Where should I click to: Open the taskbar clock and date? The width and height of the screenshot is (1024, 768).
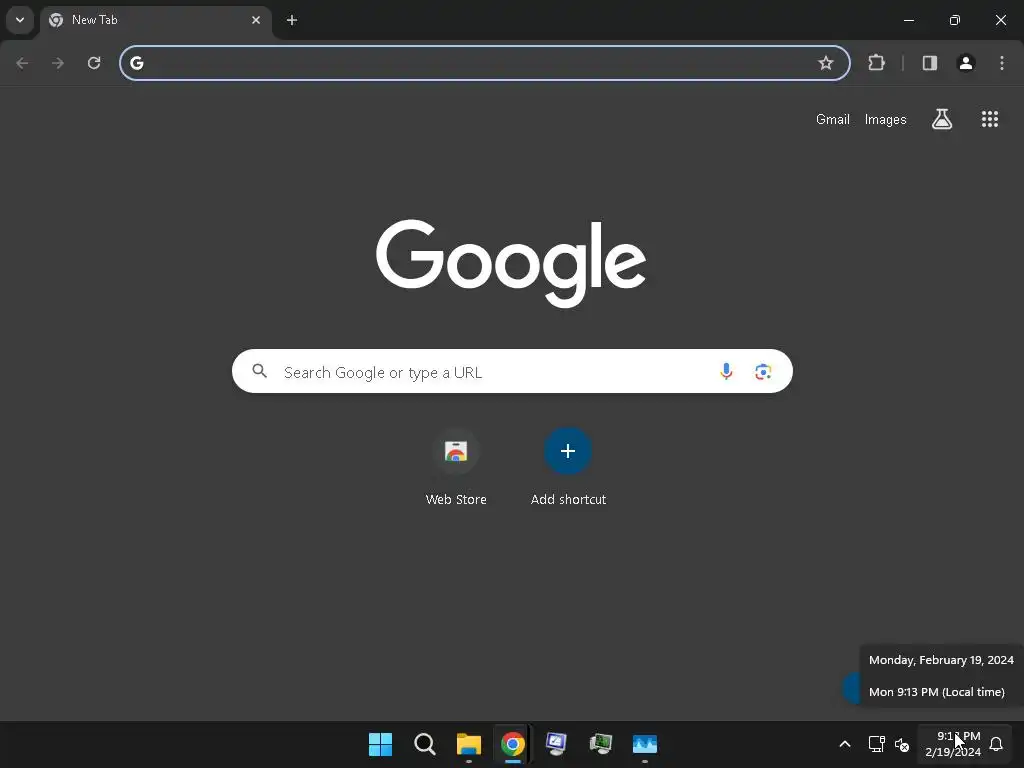click(x=953, y=744)
